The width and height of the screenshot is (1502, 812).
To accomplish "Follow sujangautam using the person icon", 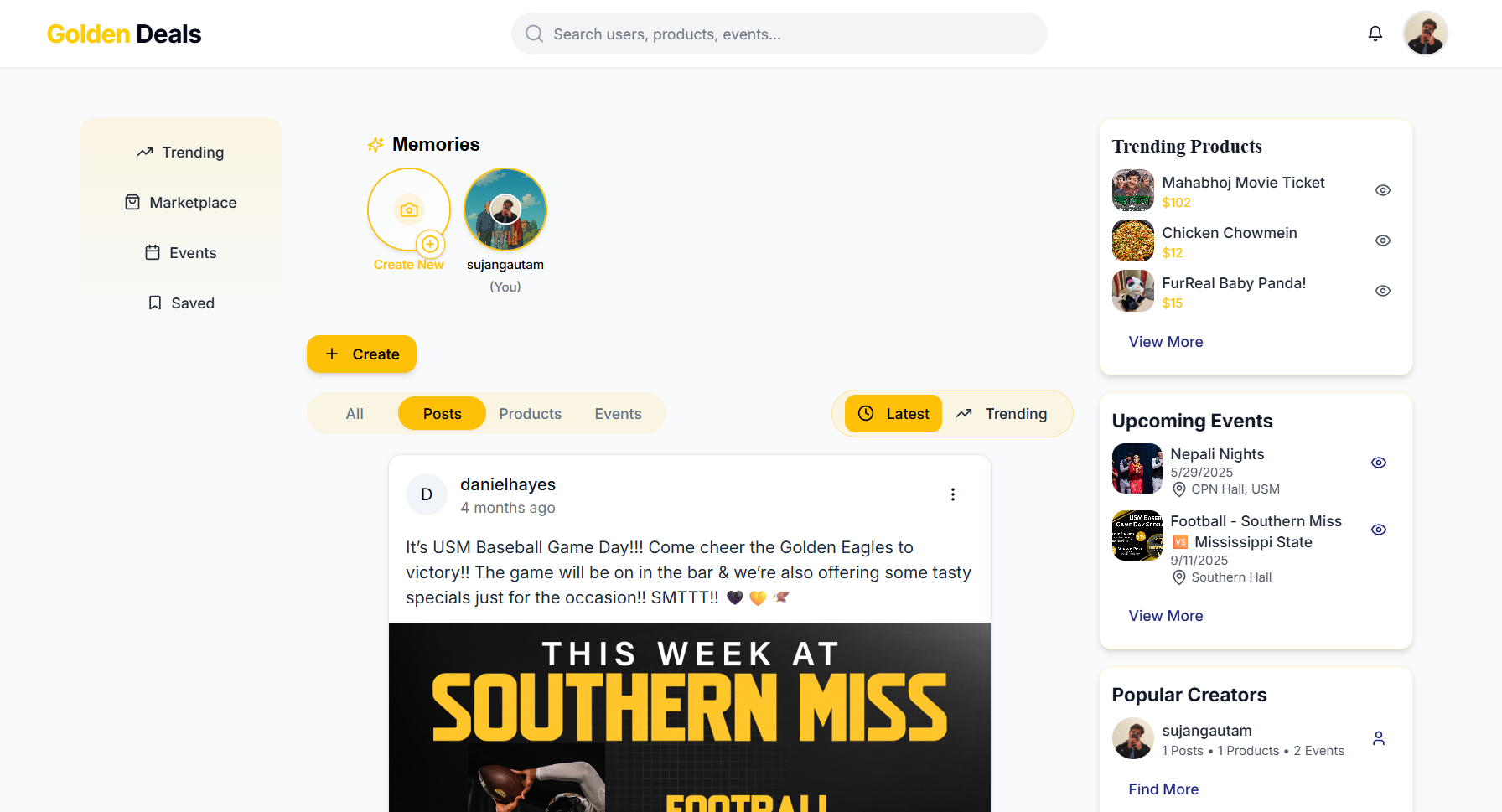I will tap(1379, 738).
